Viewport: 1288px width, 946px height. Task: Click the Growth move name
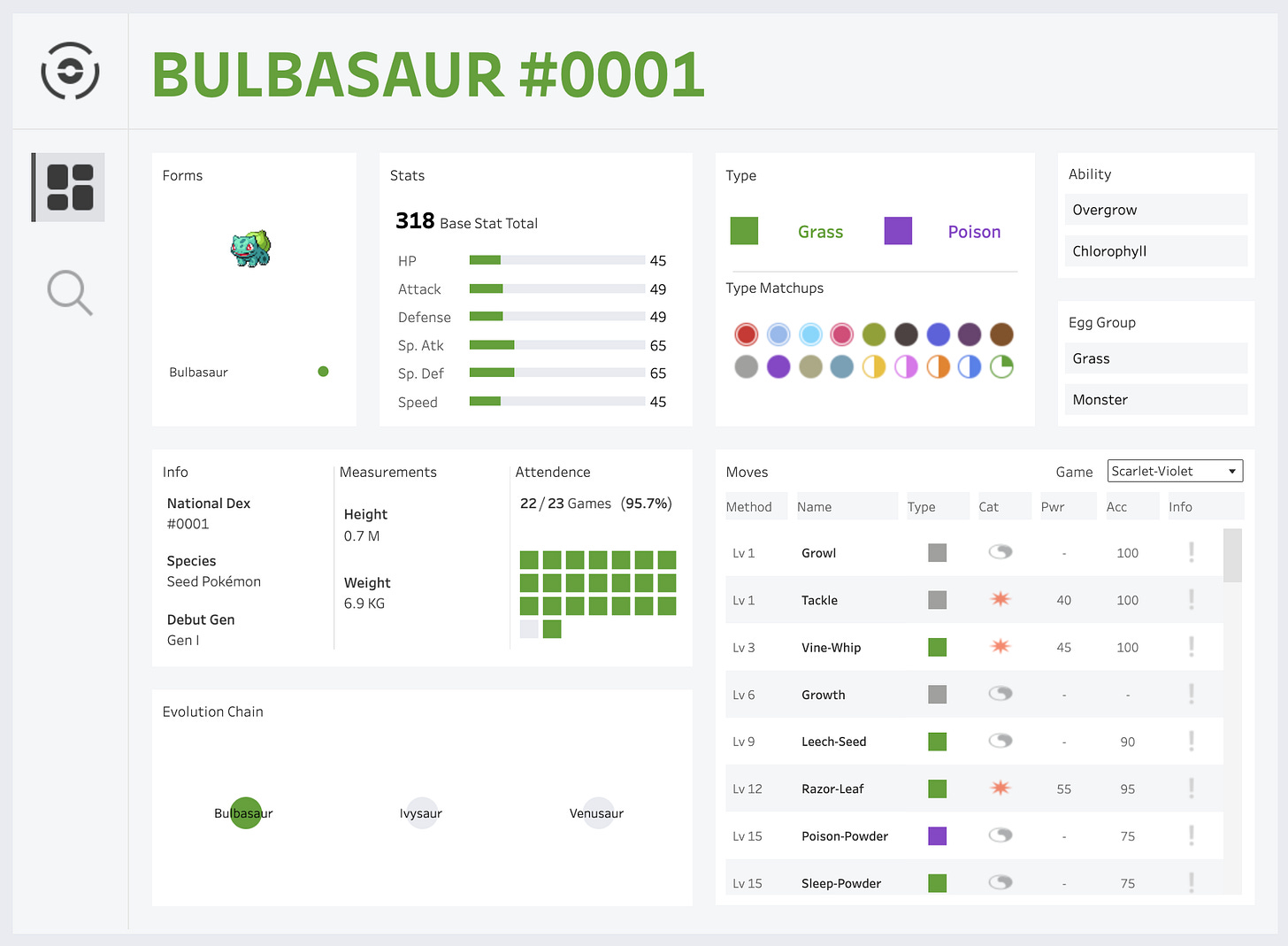823,695
